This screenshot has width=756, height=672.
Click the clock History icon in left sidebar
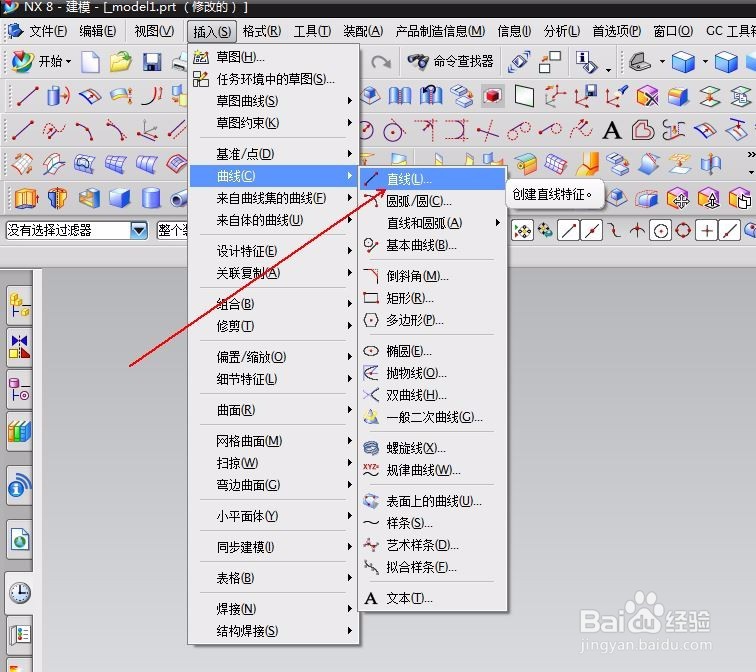20,592
